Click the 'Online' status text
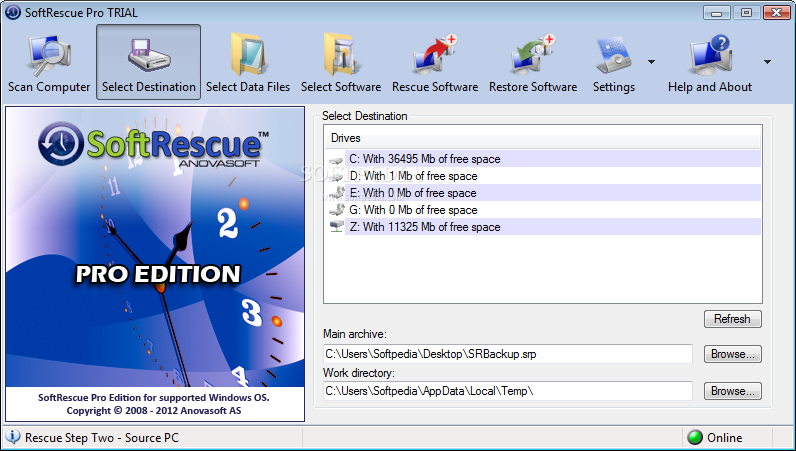The image size is (796, 451). point(724,438)
